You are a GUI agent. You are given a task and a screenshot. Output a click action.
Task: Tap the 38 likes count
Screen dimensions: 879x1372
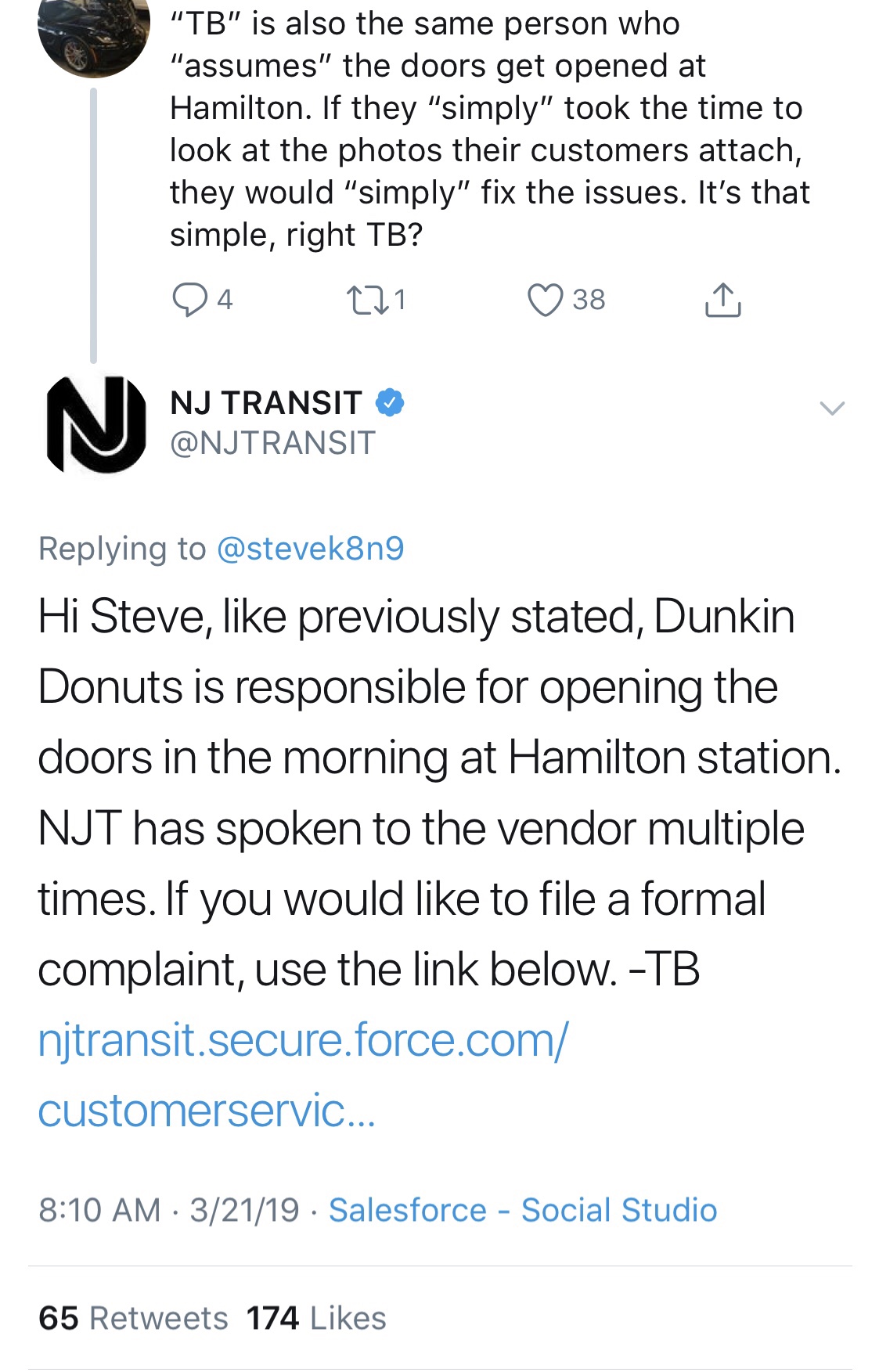pyautogui.click(x=589, y=300)
